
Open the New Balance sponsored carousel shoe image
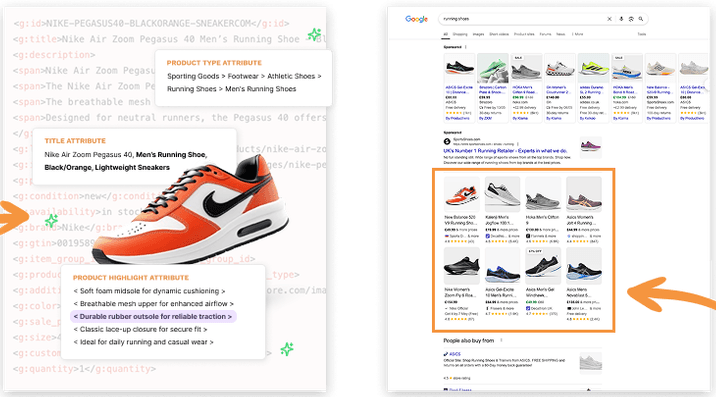tap(660, 68)
